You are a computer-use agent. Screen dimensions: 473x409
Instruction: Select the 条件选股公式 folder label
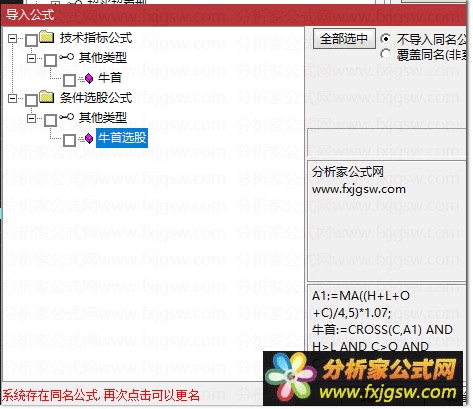pyautogui.click(x=96, y=98)
